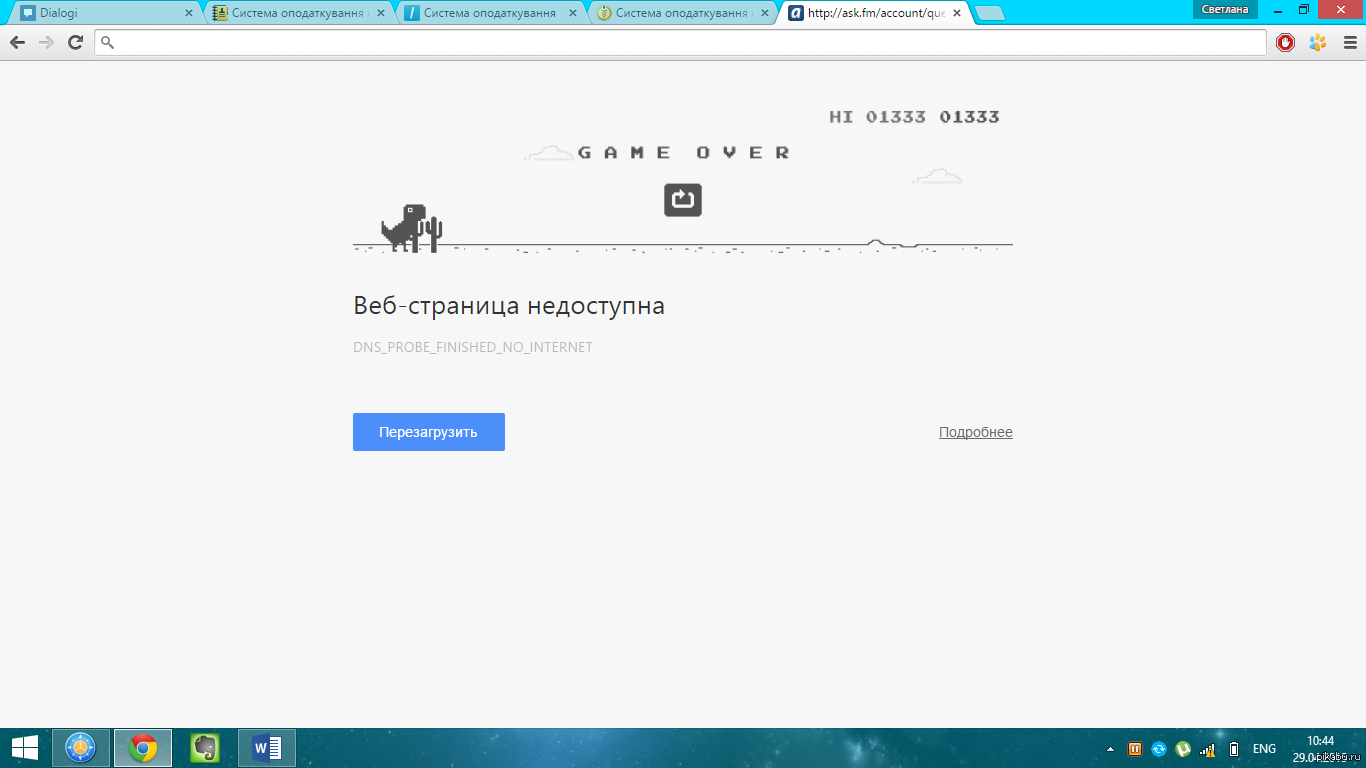Screen dimensions: 1366x768
Task: Click the Перезагрузить button
Action: coord(429,432)
